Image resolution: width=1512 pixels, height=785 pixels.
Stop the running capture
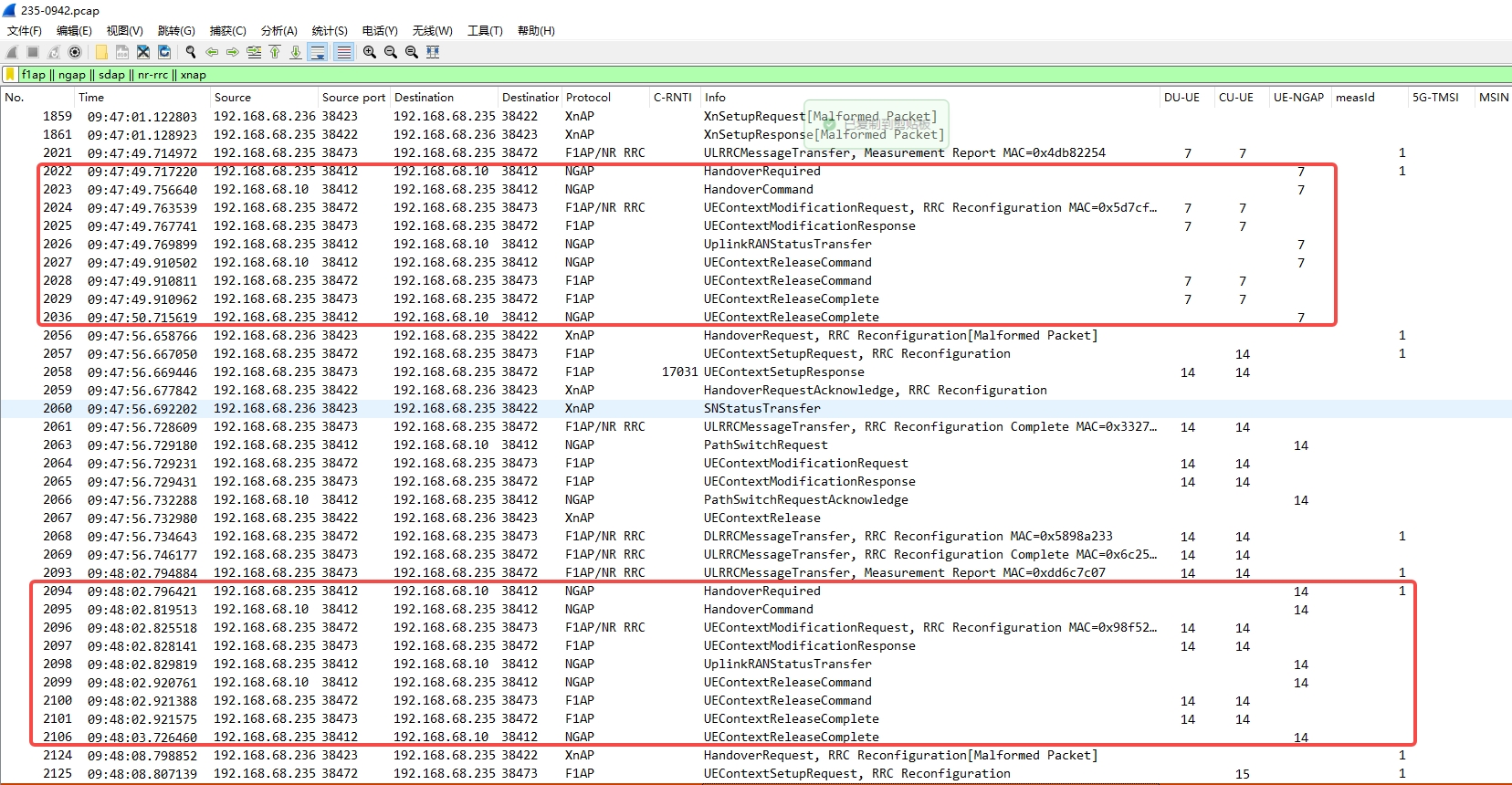[x=33, y=52]
